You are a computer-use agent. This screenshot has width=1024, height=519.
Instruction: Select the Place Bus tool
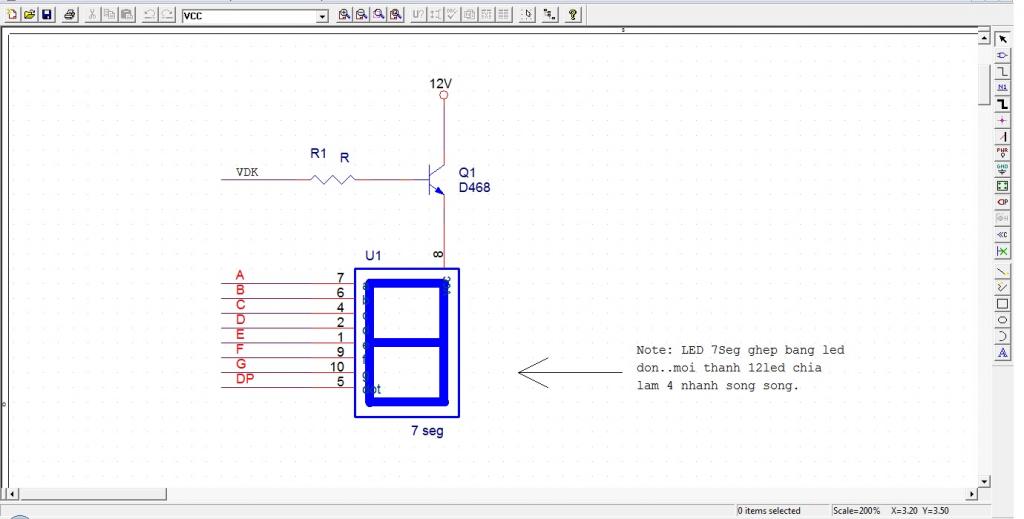[x=1002, y=104]
